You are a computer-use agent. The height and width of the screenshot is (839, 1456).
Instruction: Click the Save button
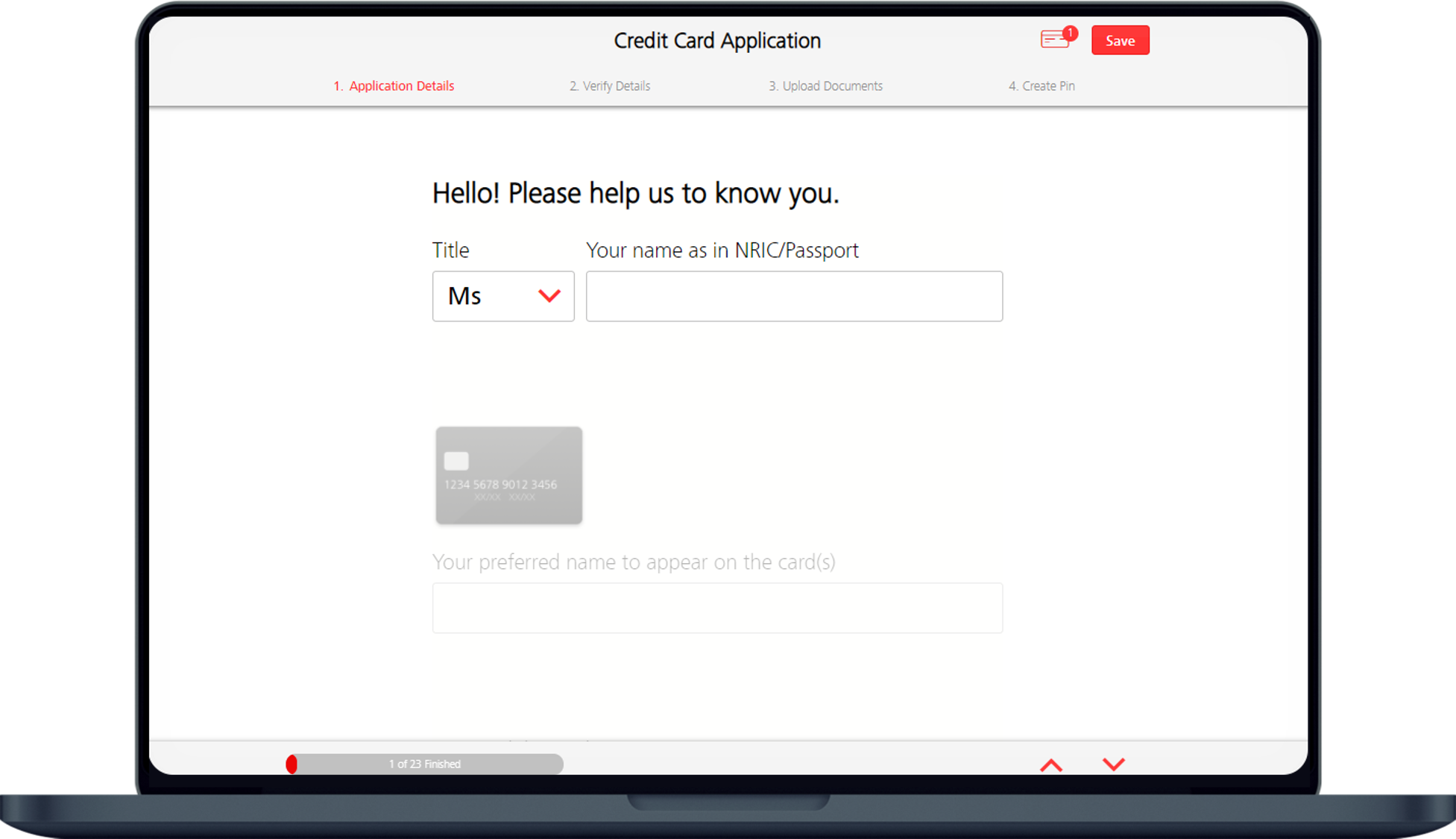pyautogui.click(x=1120, y=40)
